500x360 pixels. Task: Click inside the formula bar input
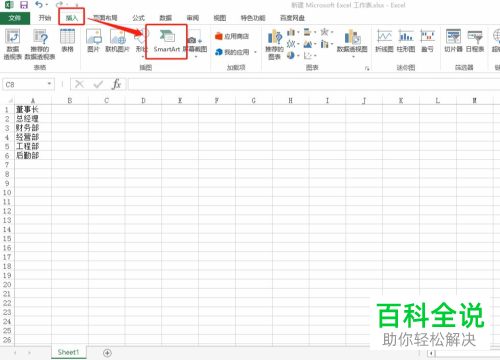(x=313, y=84)
